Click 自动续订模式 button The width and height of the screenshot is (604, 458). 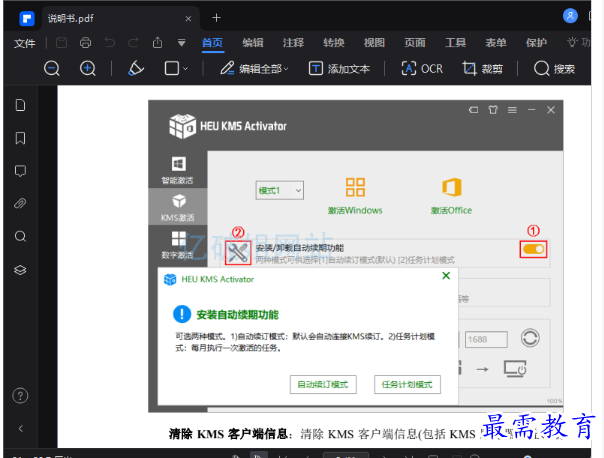(x=323, y=384)
